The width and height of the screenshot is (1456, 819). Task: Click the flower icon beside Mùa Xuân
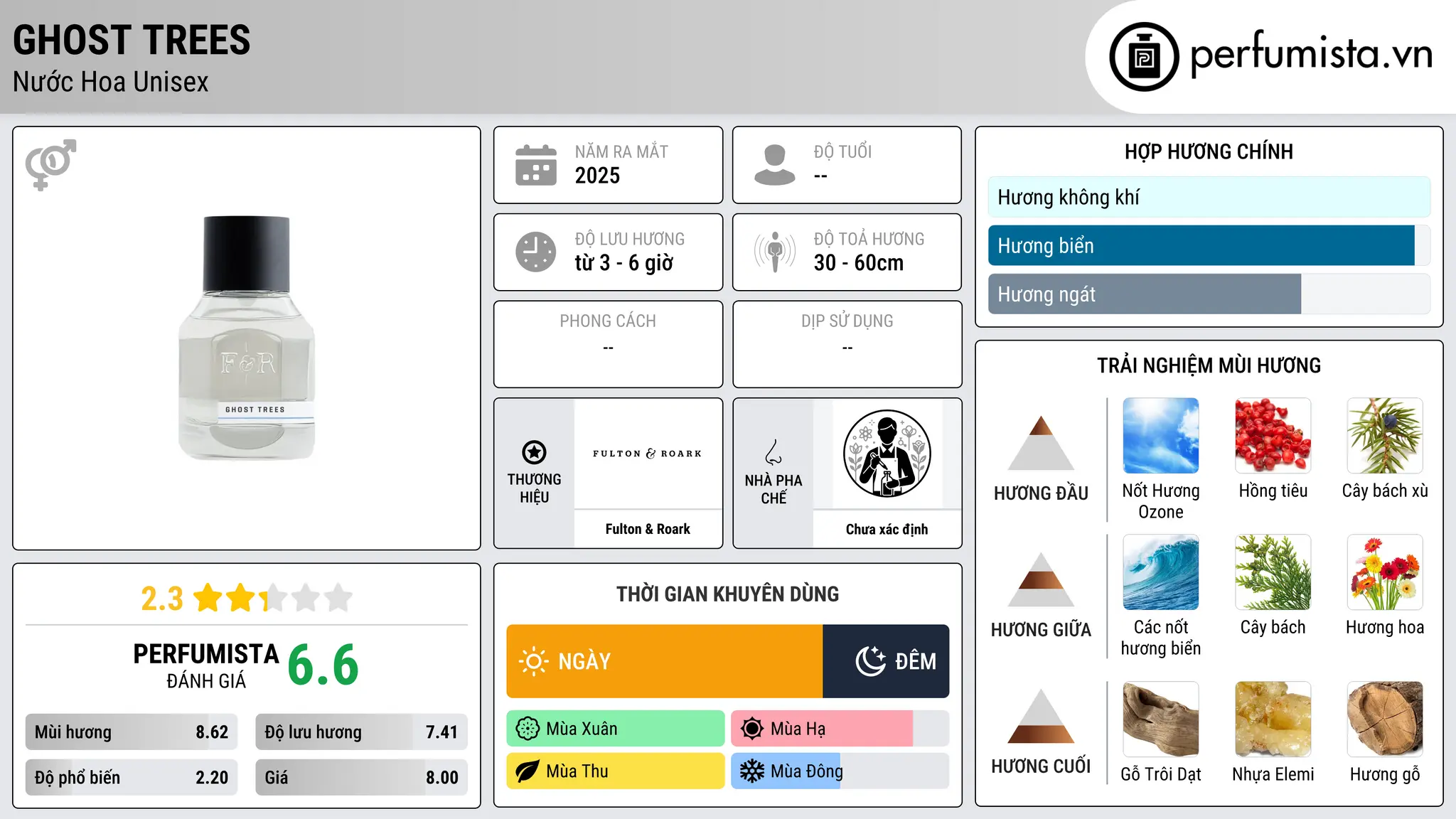[528, 729]
